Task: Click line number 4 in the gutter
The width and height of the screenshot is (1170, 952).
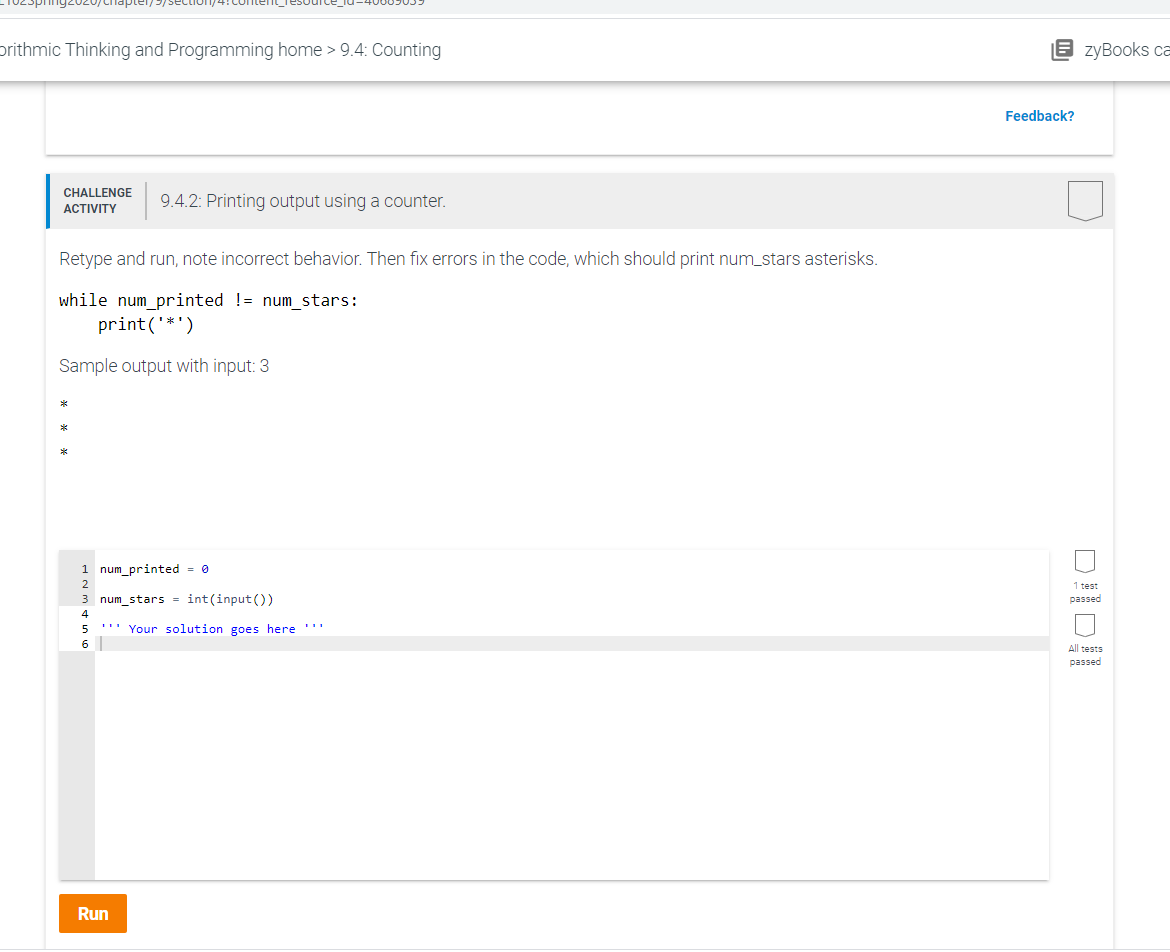Action: click(x=84, y=613)
